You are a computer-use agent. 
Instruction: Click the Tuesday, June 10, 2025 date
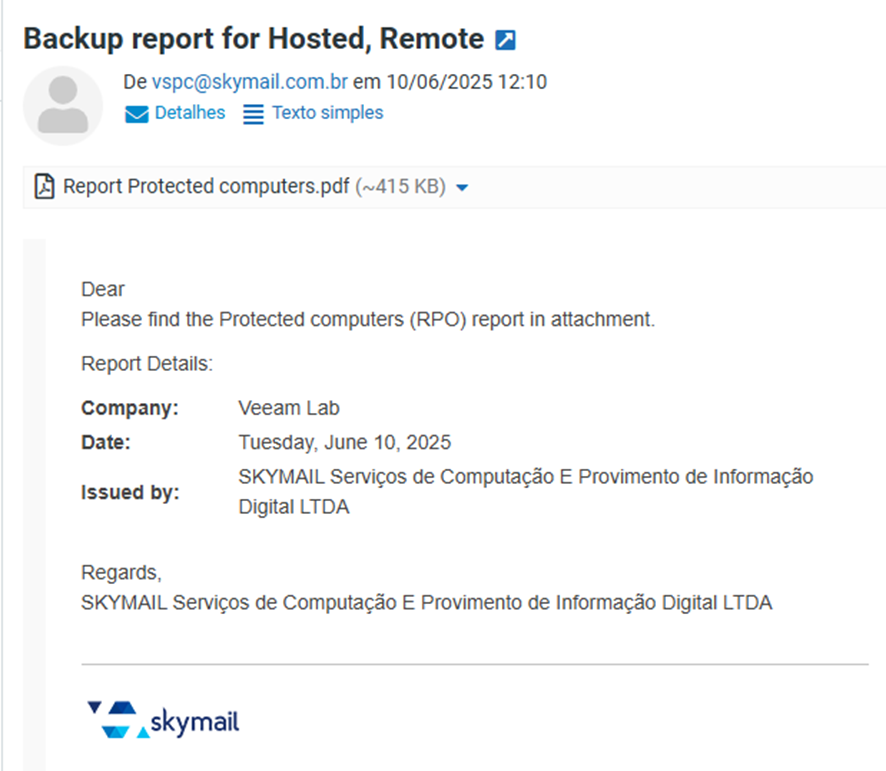click(344, 441)
